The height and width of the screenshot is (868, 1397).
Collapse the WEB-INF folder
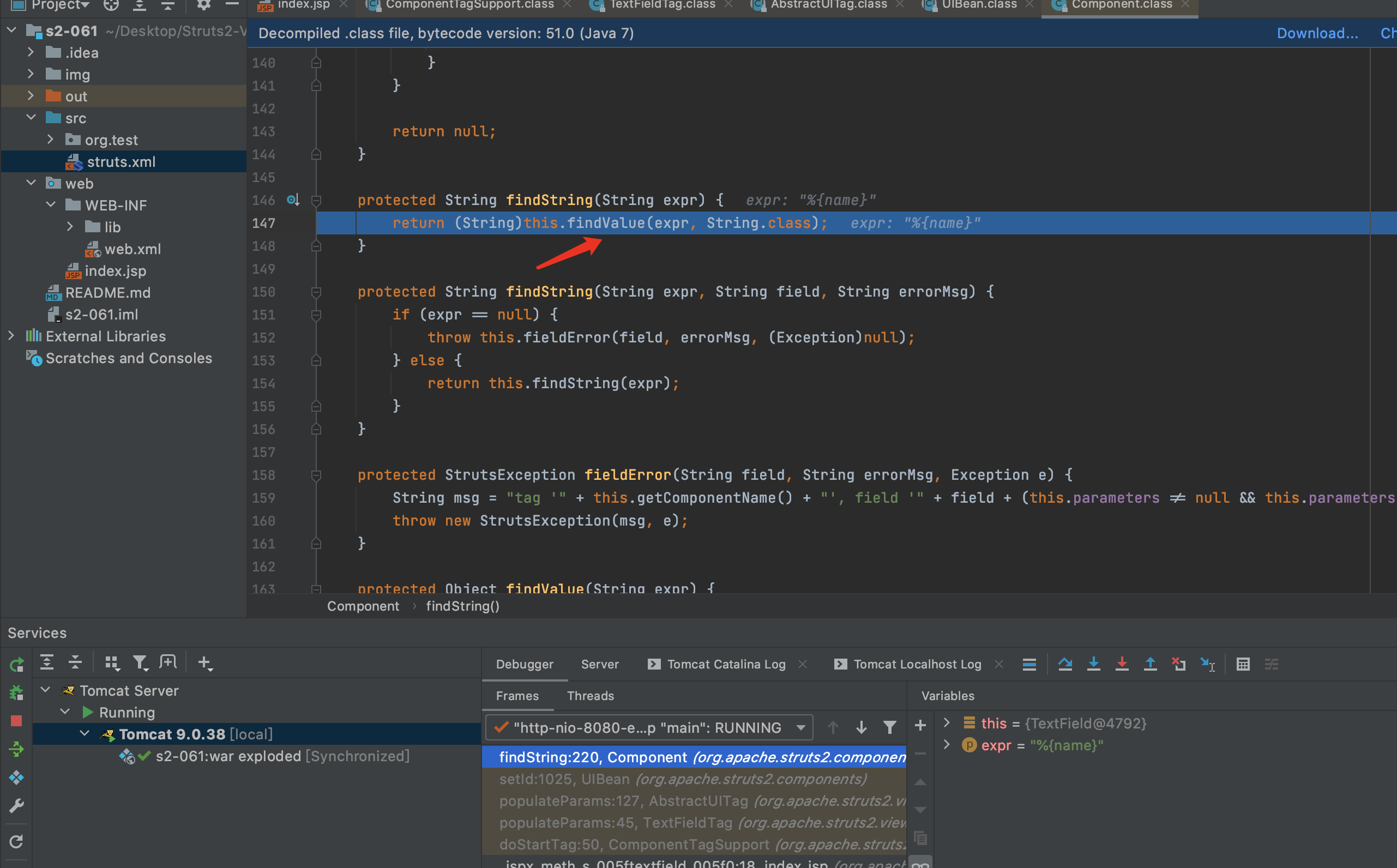click(51, 205)
